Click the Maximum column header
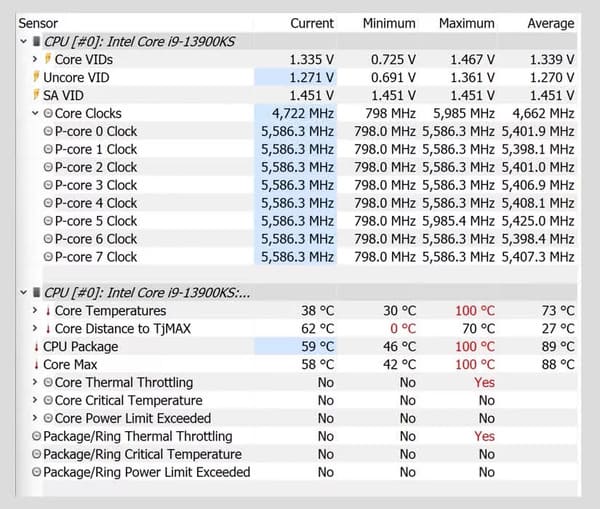The height and width of the screenshot is (509, 600). coord(466,23)
